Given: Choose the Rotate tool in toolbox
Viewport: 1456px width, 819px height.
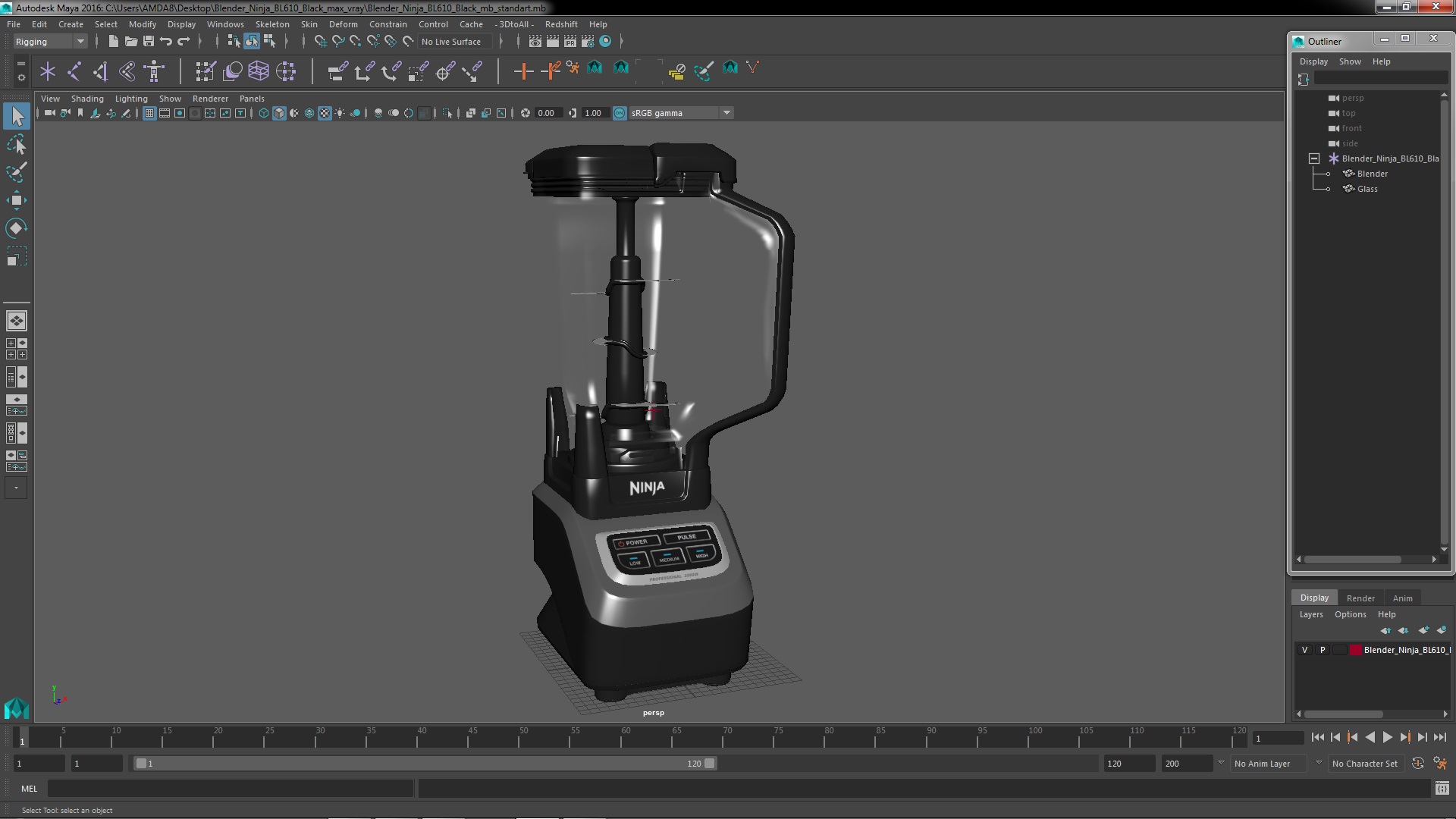Looking at the screenshot, I should click(x=17, y=228).
